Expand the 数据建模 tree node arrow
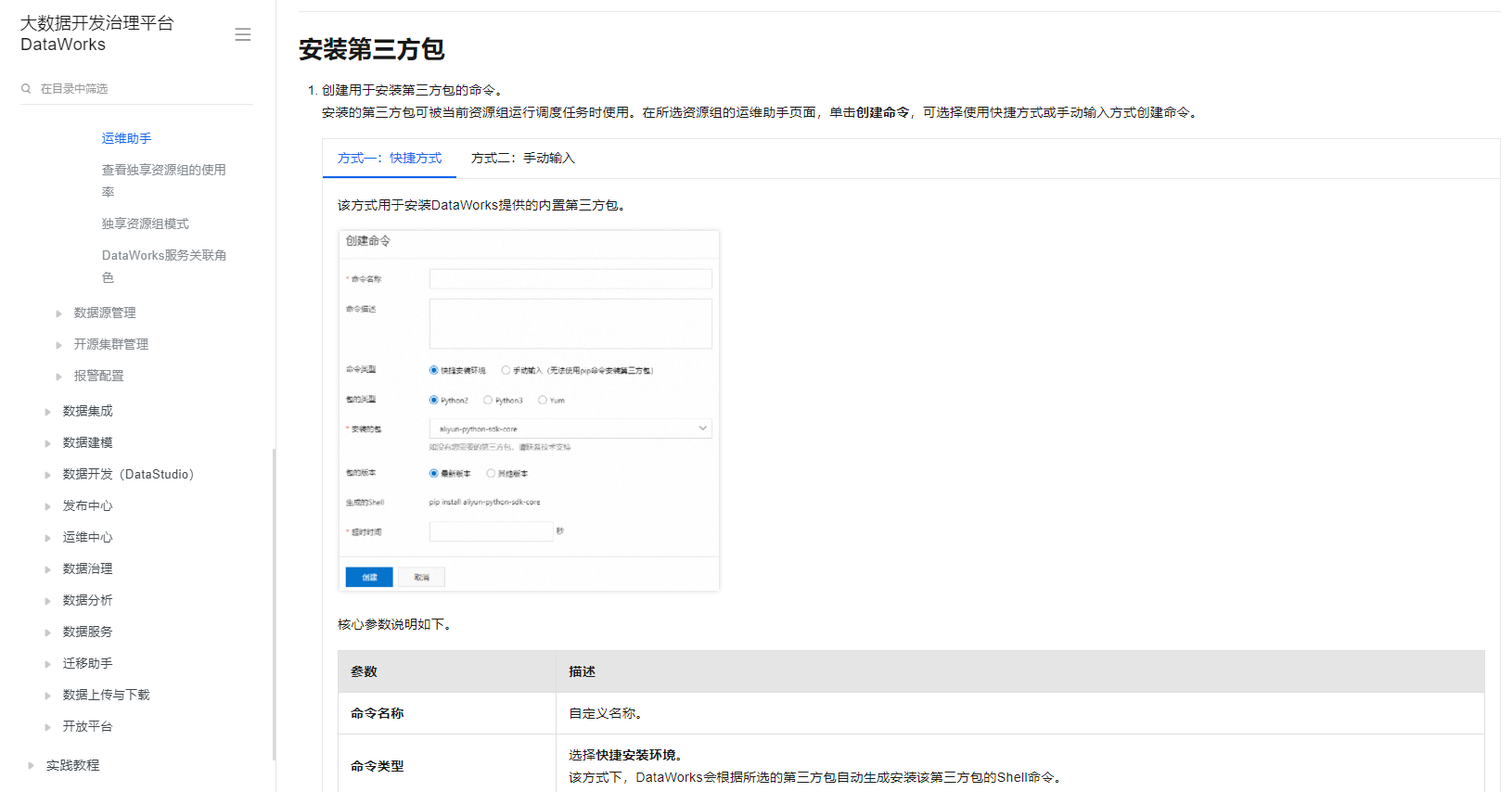The width and height of the screenshot is (1512, 792). point(47,443)
